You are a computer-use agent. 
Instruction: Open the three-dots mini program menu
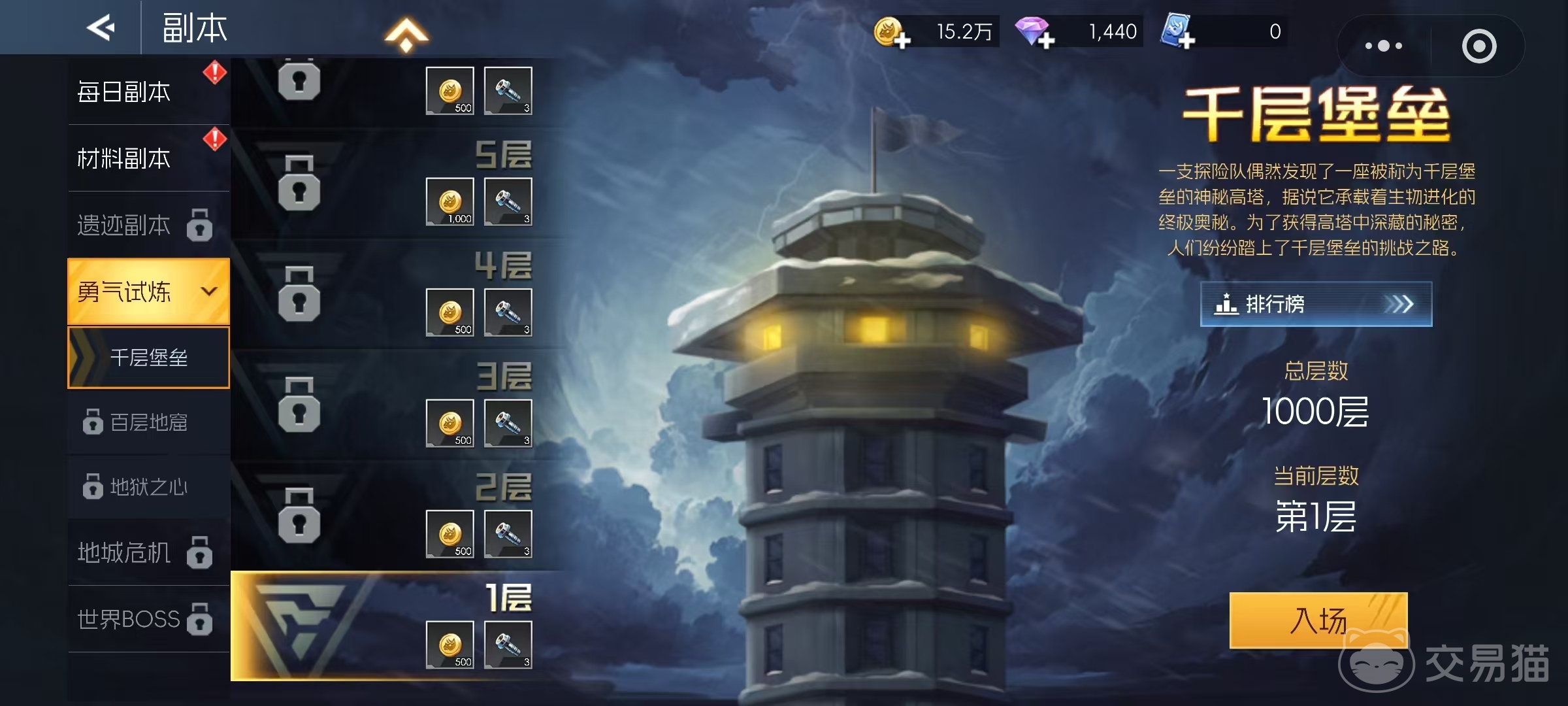pyautogui.click(x=1384, y=46)
